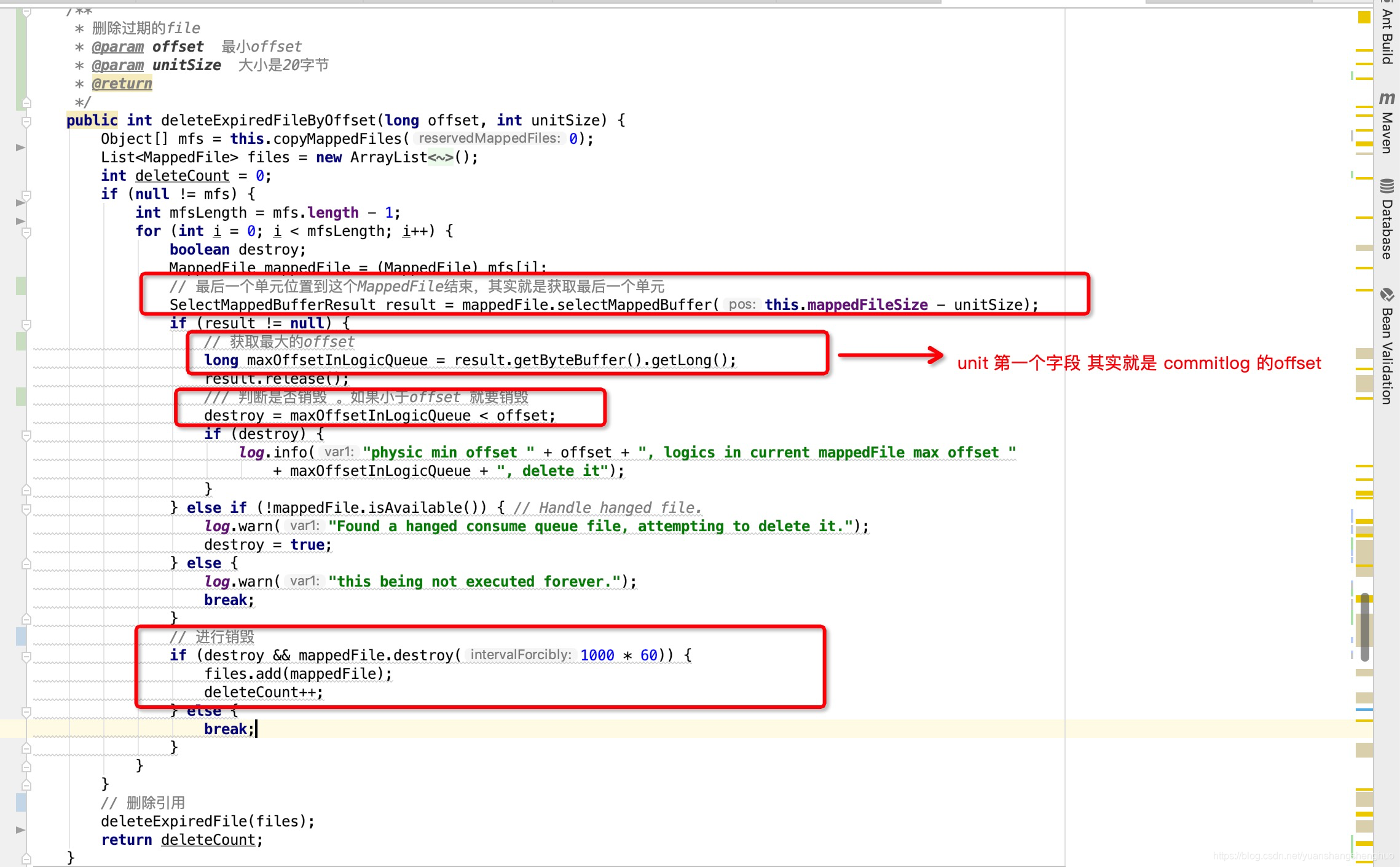1400x867 pixels.
Task: Click the 'result.release();' statement
Action: (x=277, y=379)
